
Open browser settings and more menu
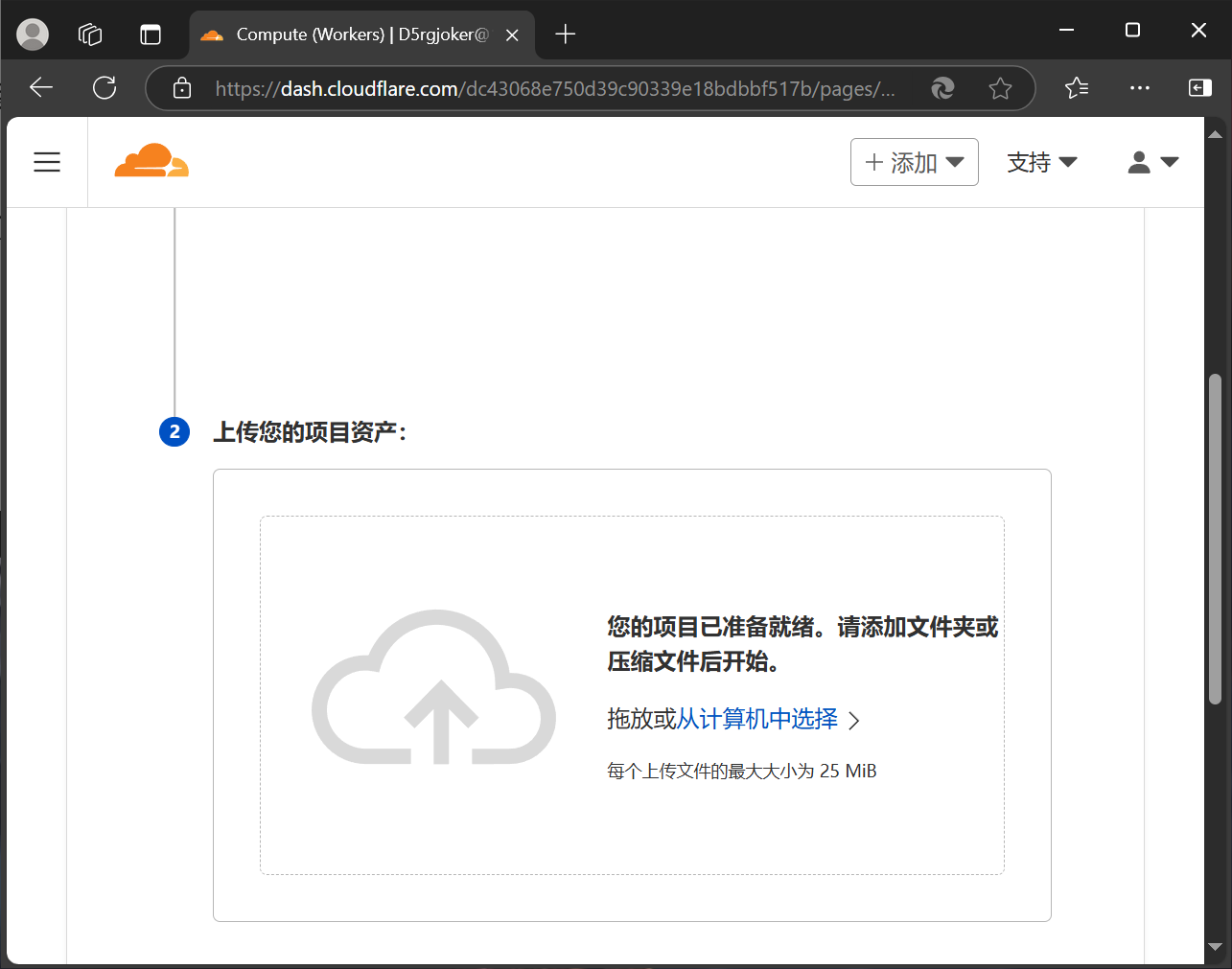pyautogui.click(x=1139, y=88)
